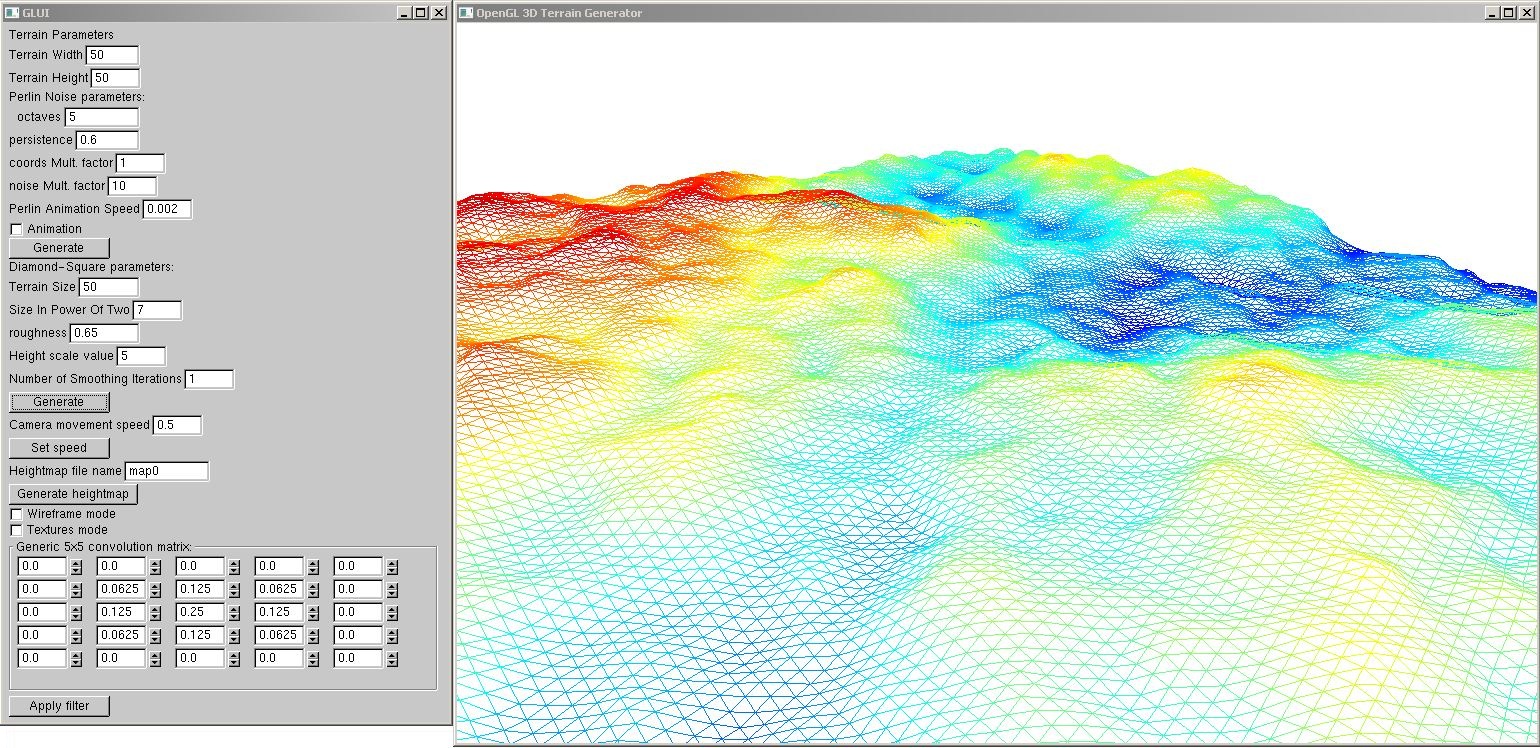Click matrix row 2 column 3 field 0.125
Viewport: 1540px width, 748px height.
tap(201, 589)
